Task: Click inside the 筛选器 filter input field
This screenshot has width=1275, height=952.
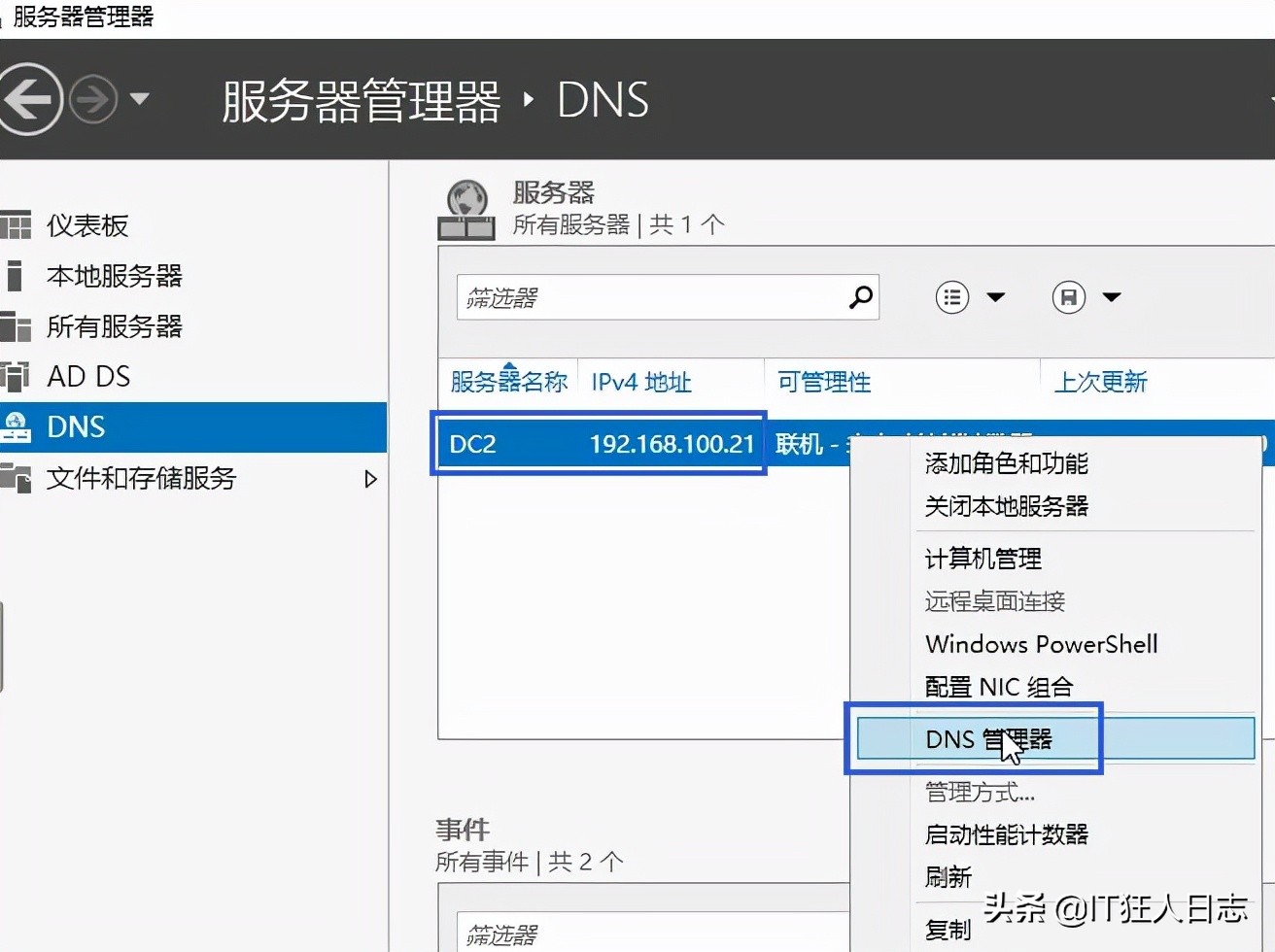Action: pyautogui.click(x=632, y=297)
